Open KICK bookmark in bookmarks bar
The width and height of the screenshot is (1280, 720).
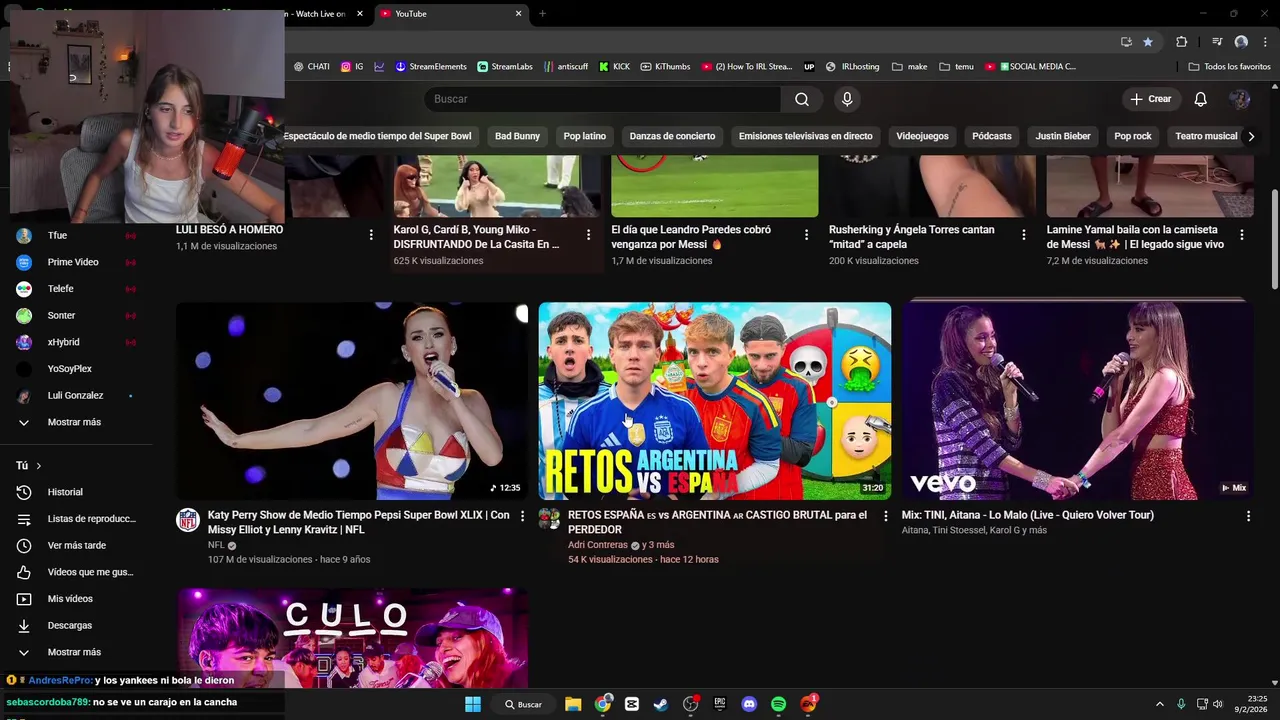[614, 67]
